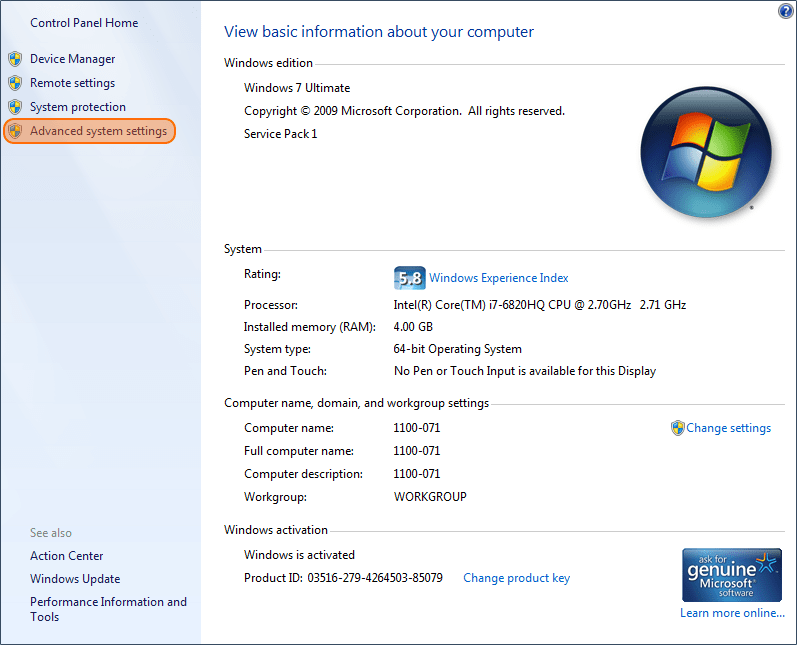Follow the Learn more online link
Viewport: 797px width, 645px height.
tap(732, 613)
